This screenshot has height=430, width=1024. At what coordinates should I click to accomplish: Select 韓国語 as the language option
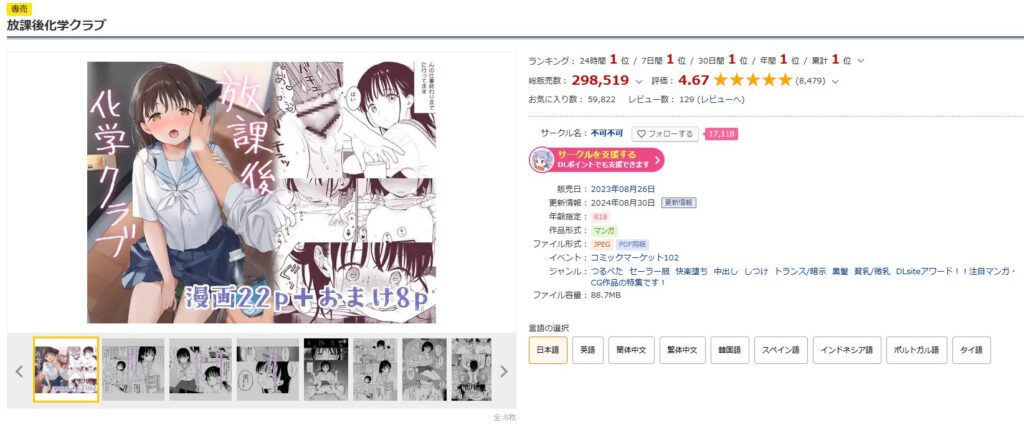pos(728,350)
